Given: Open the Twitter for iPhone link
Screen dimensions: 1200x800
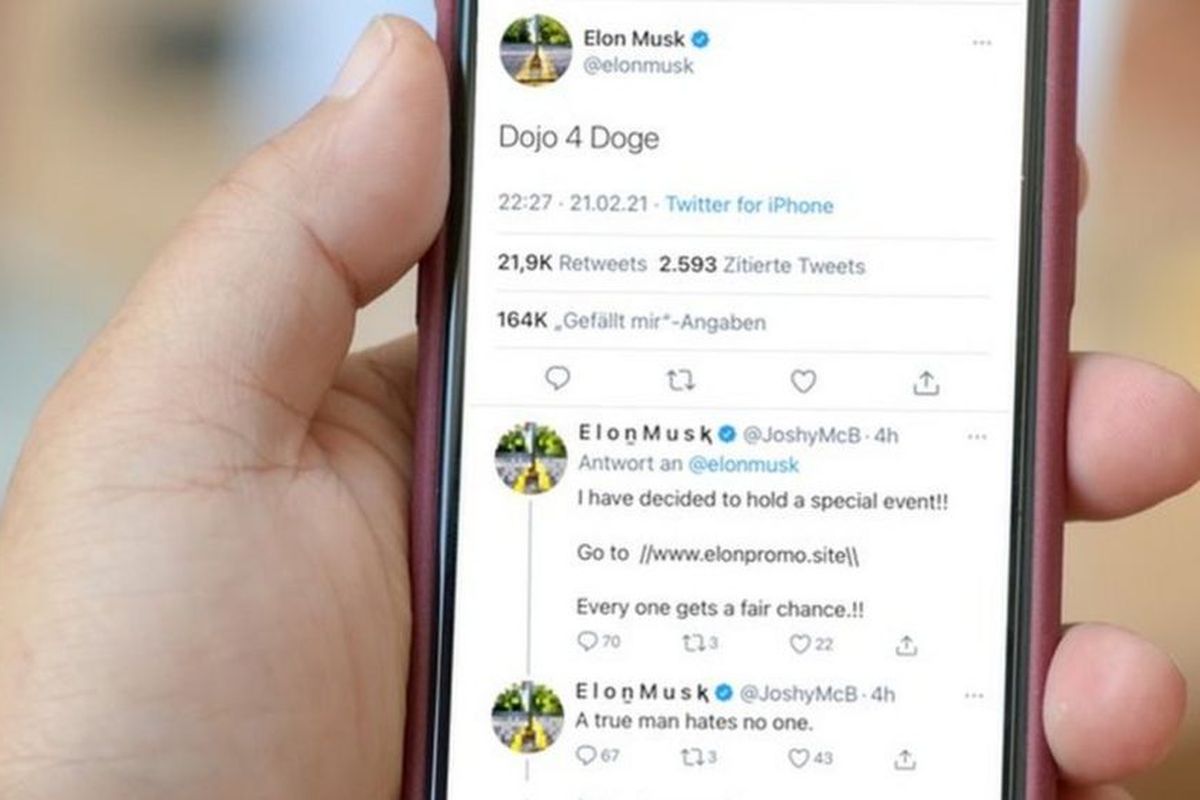Looking at the screenshot, I should point(749,205).
